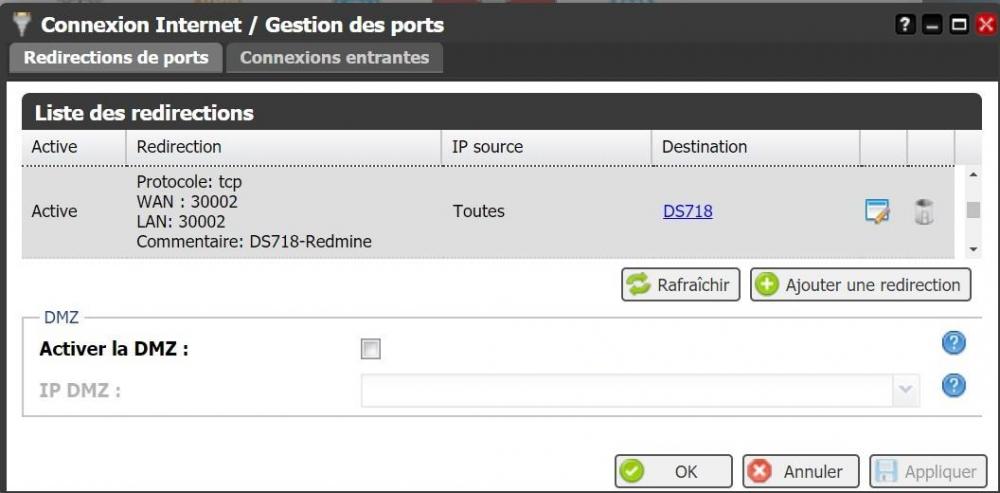The height and width of the screenshot is (493, 1000).
Task: Minimize the Gestion des ports window
Action: click(x=932, y=27)
